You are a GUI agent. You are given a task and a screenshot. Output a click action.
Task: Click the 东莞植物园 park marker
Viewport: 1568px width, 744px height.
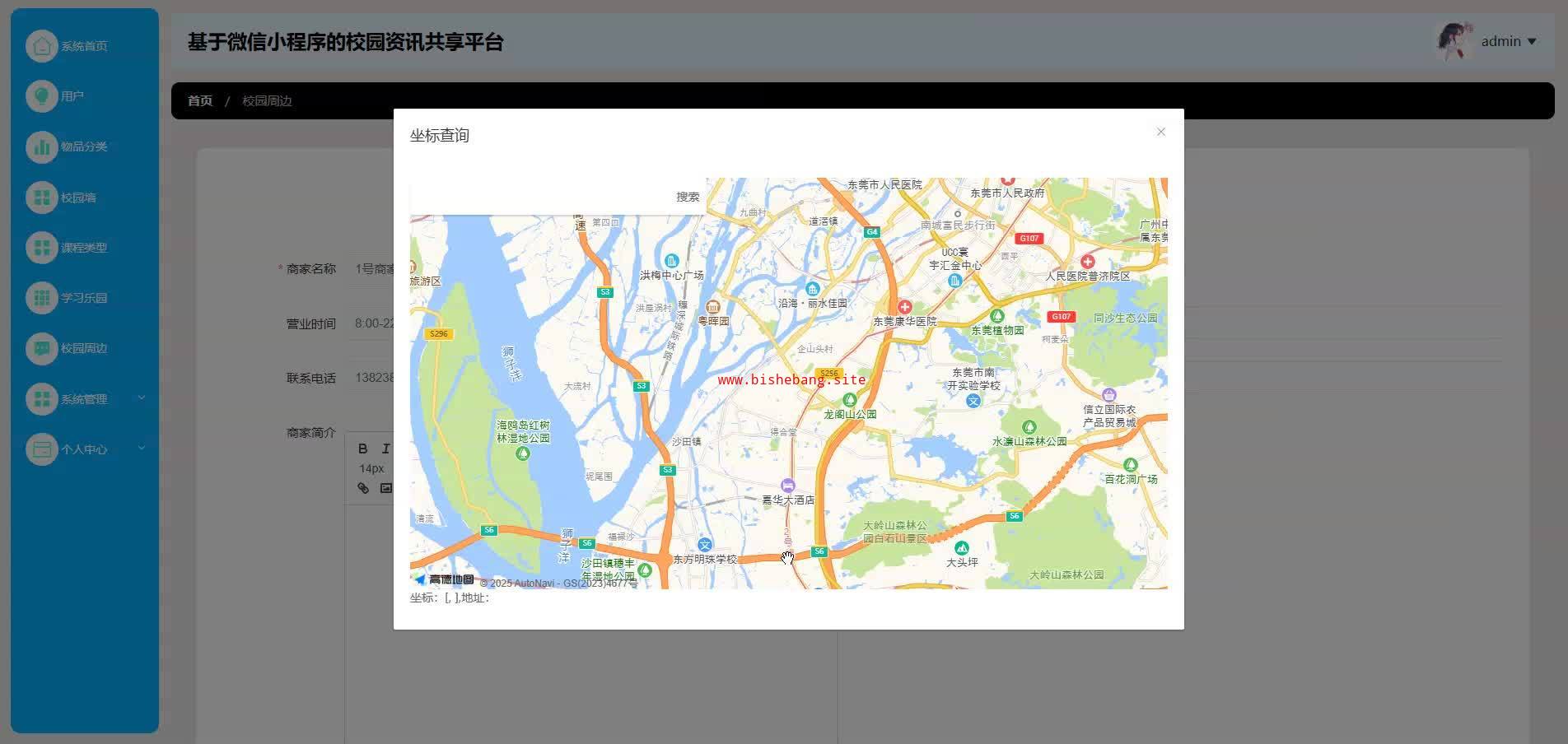pyautogui.click(x=997, y=316)
